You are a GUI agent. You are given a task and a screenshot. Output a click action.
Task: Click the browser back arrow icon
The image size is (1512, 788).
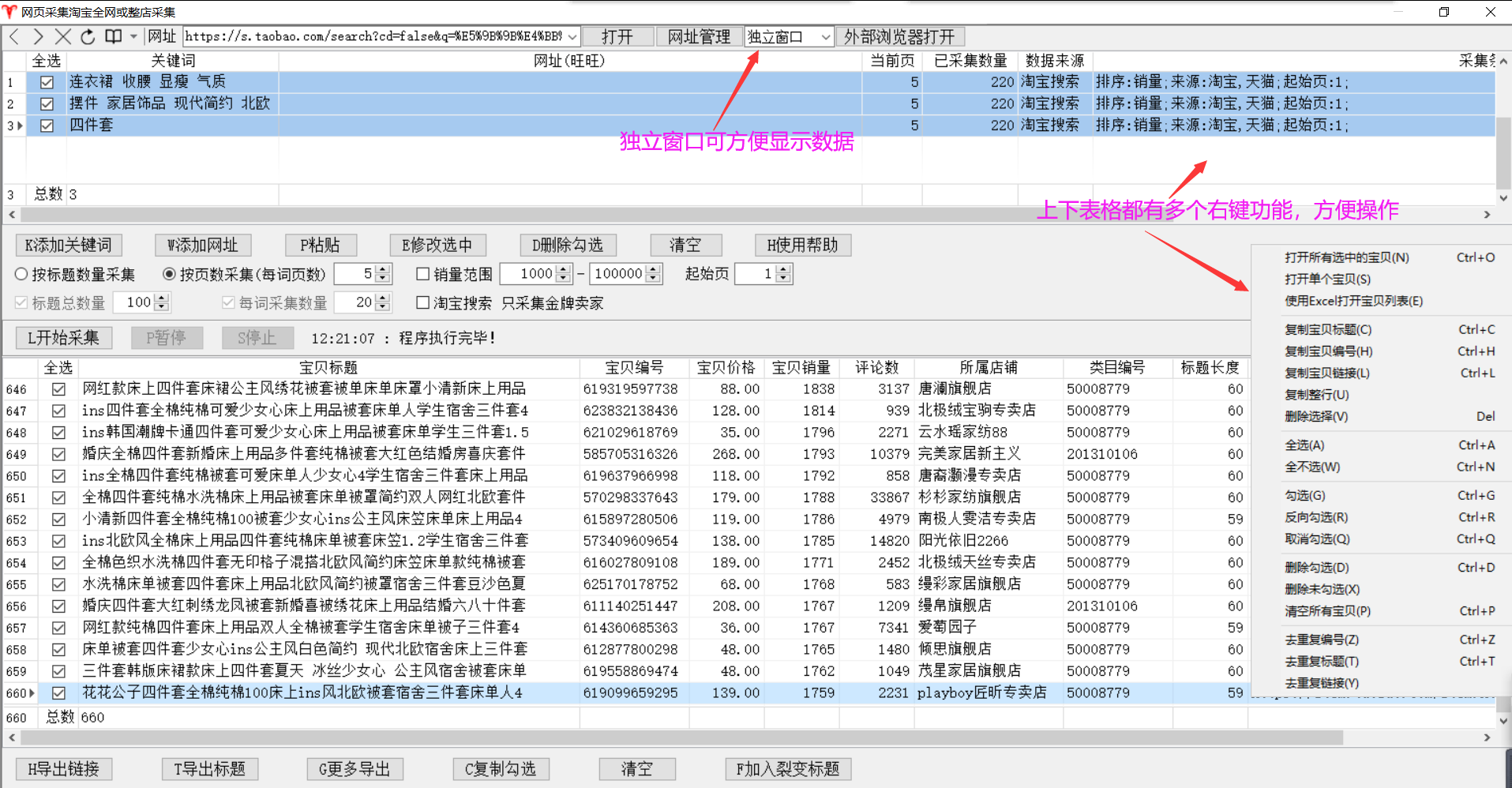pyautogui.click(x=15, y=36)
